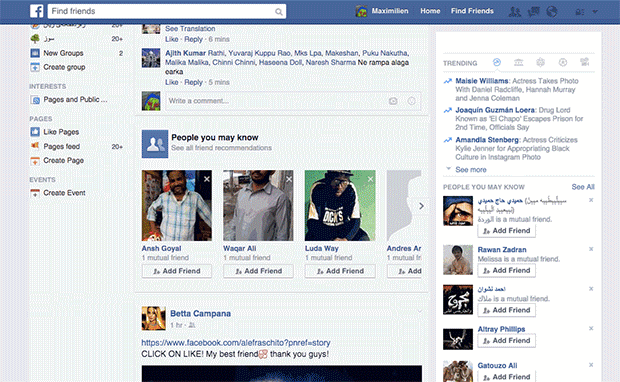620x382 pixels.
Task: Remove Rawan Zadran from suggestions
Action: point(591,249)
